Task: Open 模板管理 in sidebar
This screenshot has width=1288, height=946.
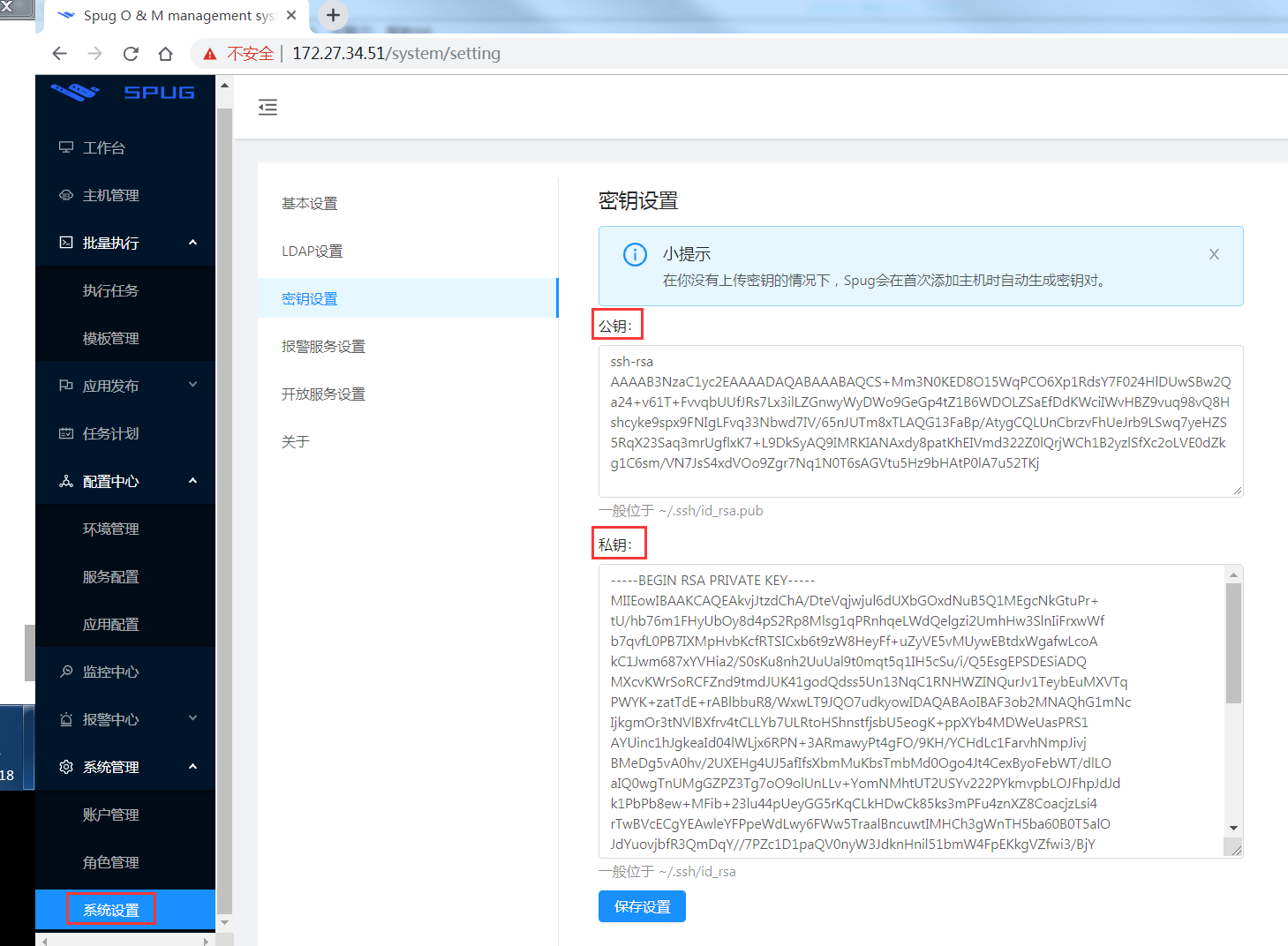Action: pyautogui.click(x=125, y=338)
